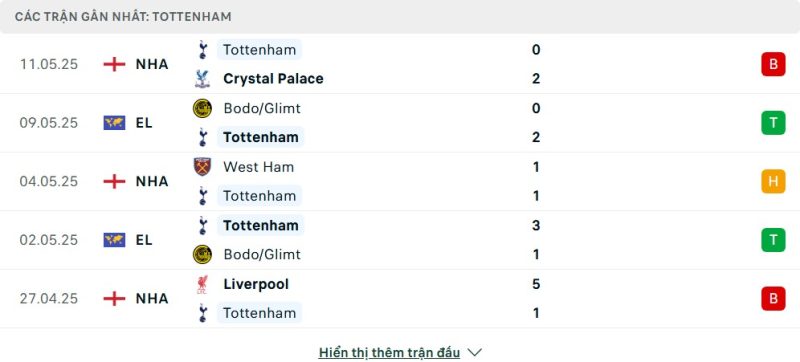Click red B result badge for Crystal Palace match
This screenshot has height=362, width=800.
point(773,64)
